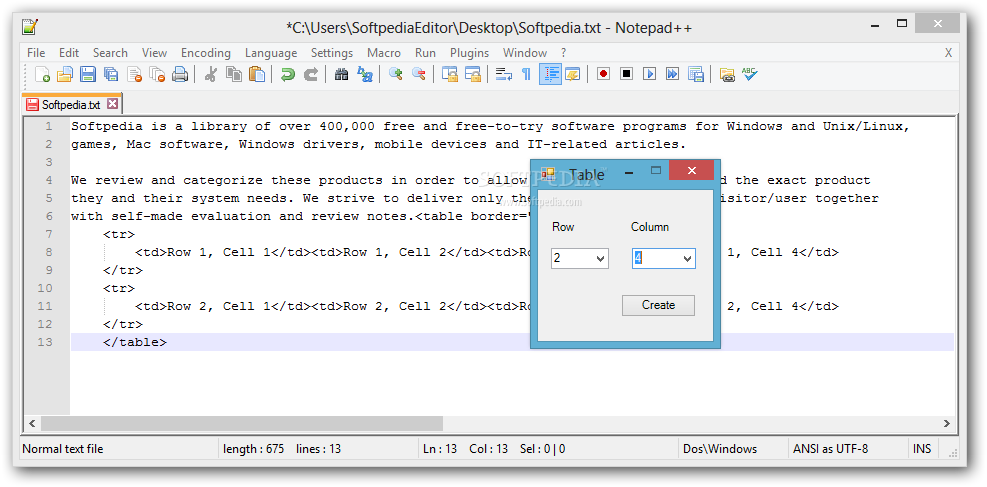This screenshot has width=987, height=487.
Task: Open the Macro menu
Action: point(384,53)
